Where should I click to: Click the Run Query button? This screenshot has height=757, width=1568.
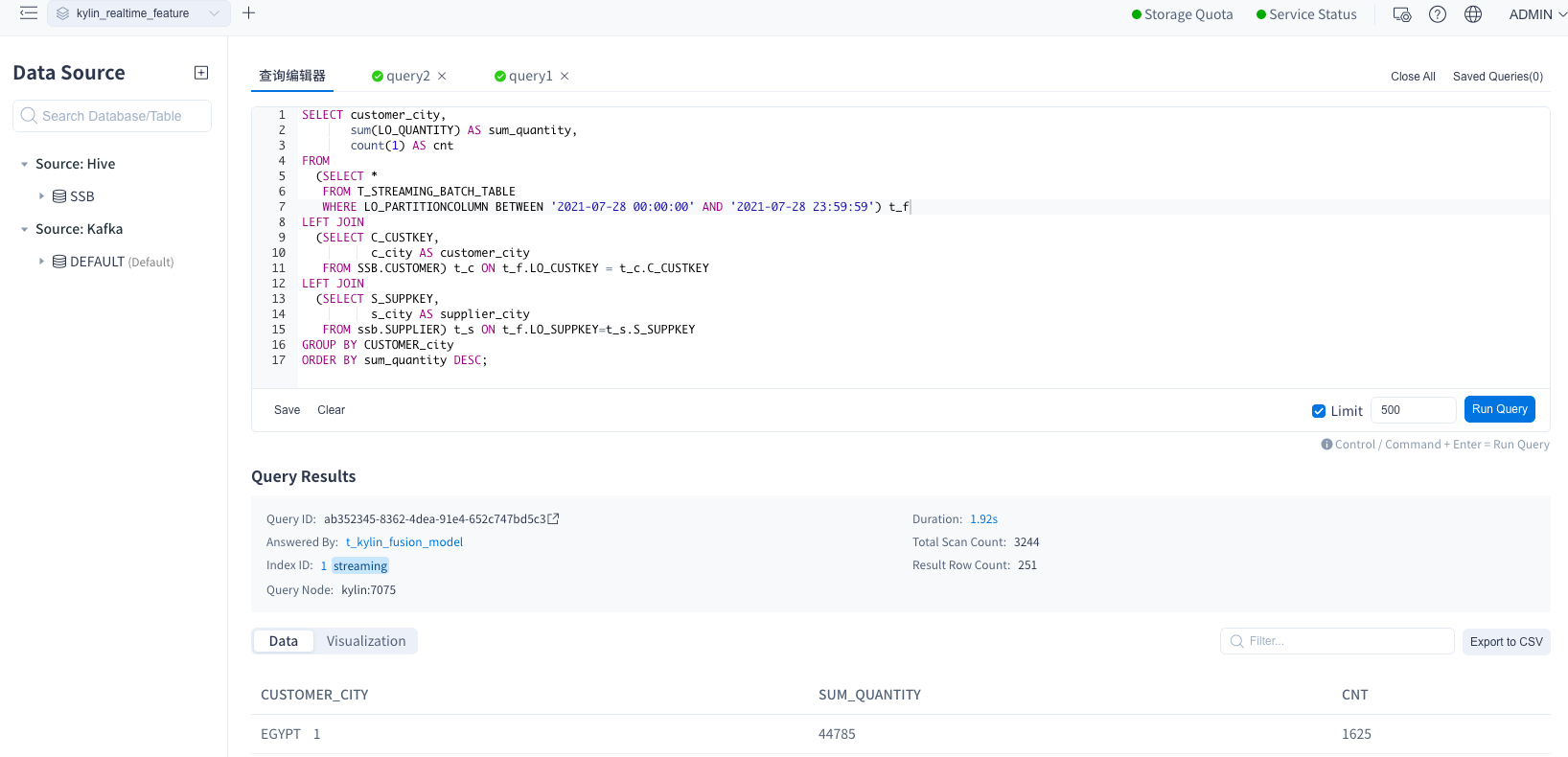(x=1499, y=409)
